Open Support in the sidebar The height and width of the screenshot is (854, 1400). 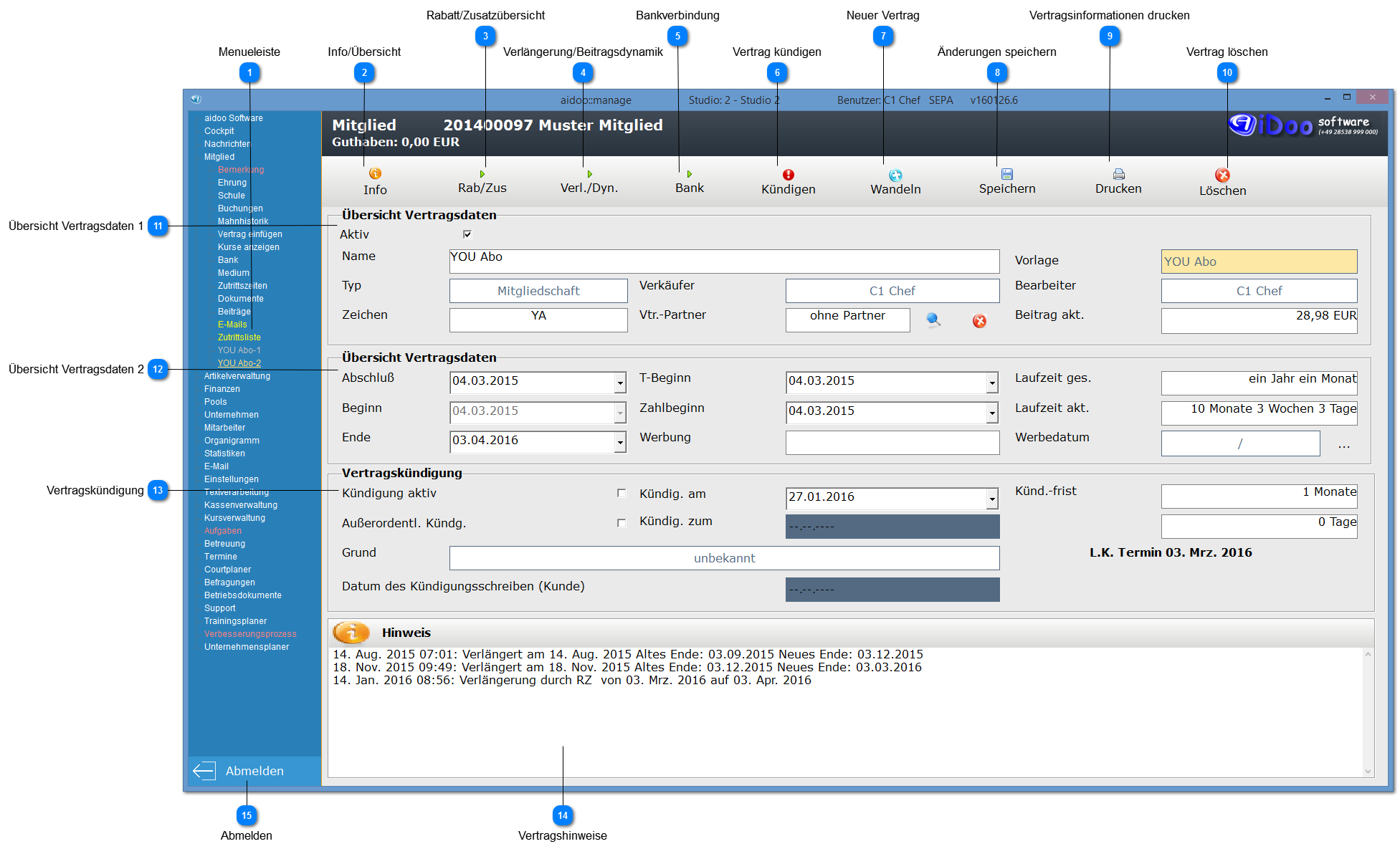(219, 608)
